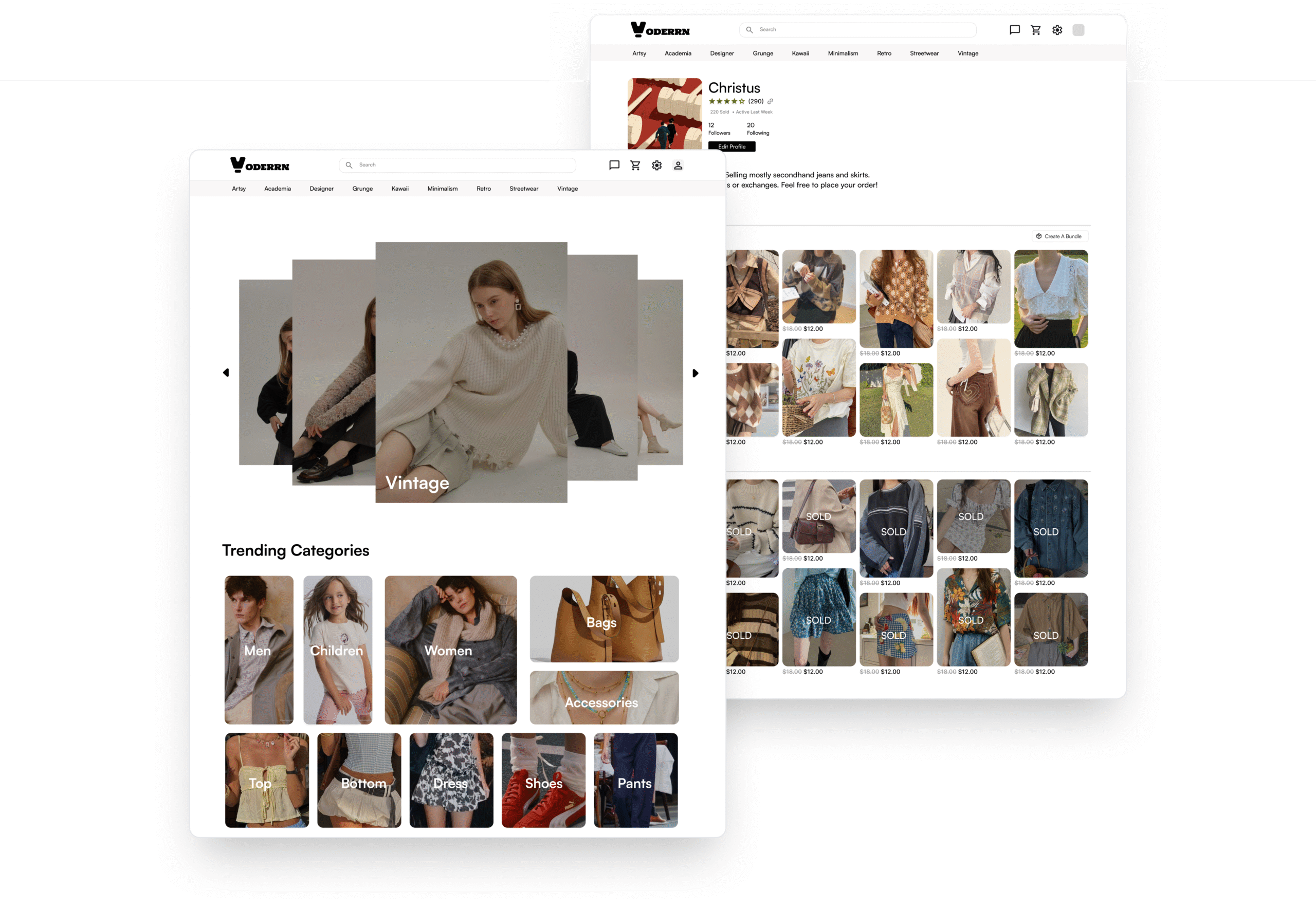
Task: Advance carousel with the right arrow
Action: (x=694, y=374)
